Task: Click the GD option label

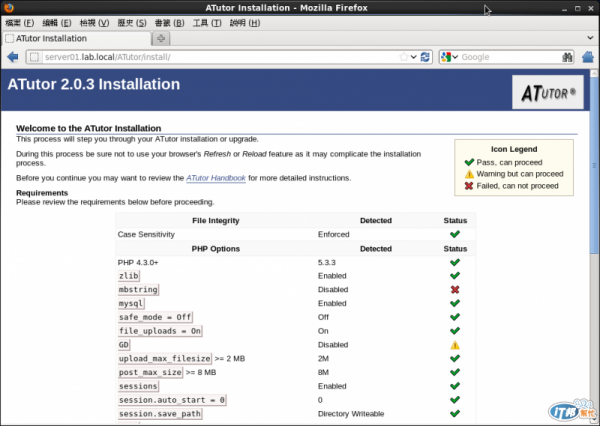Action: tap(124, 345)
